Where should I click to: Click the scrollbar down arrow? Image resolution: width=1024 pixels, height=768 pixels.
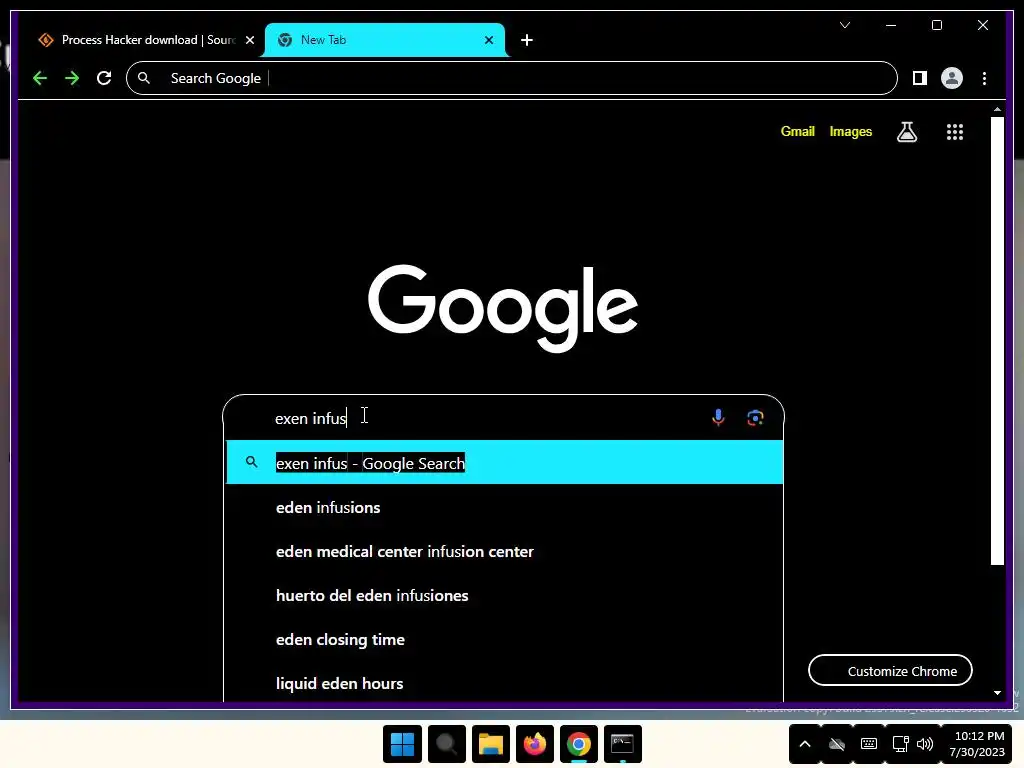(997, 693)
